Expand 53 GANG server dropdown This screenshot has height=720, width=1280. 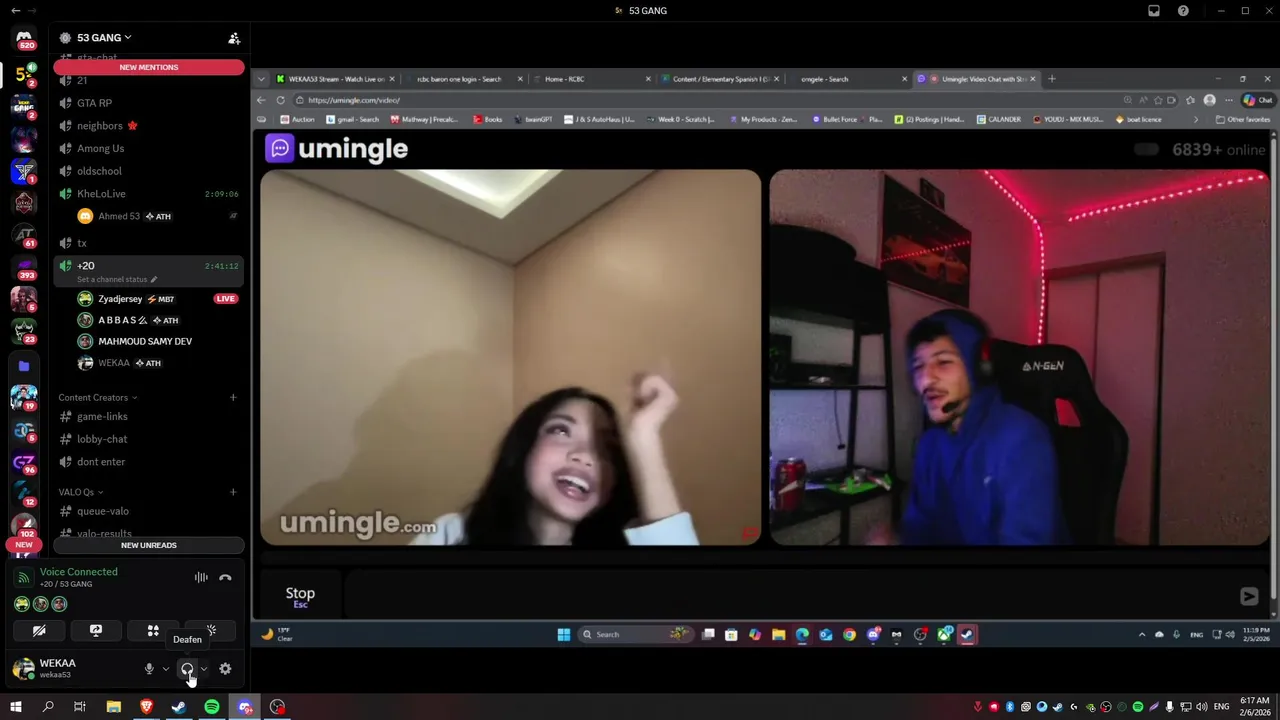pos(104,38)
